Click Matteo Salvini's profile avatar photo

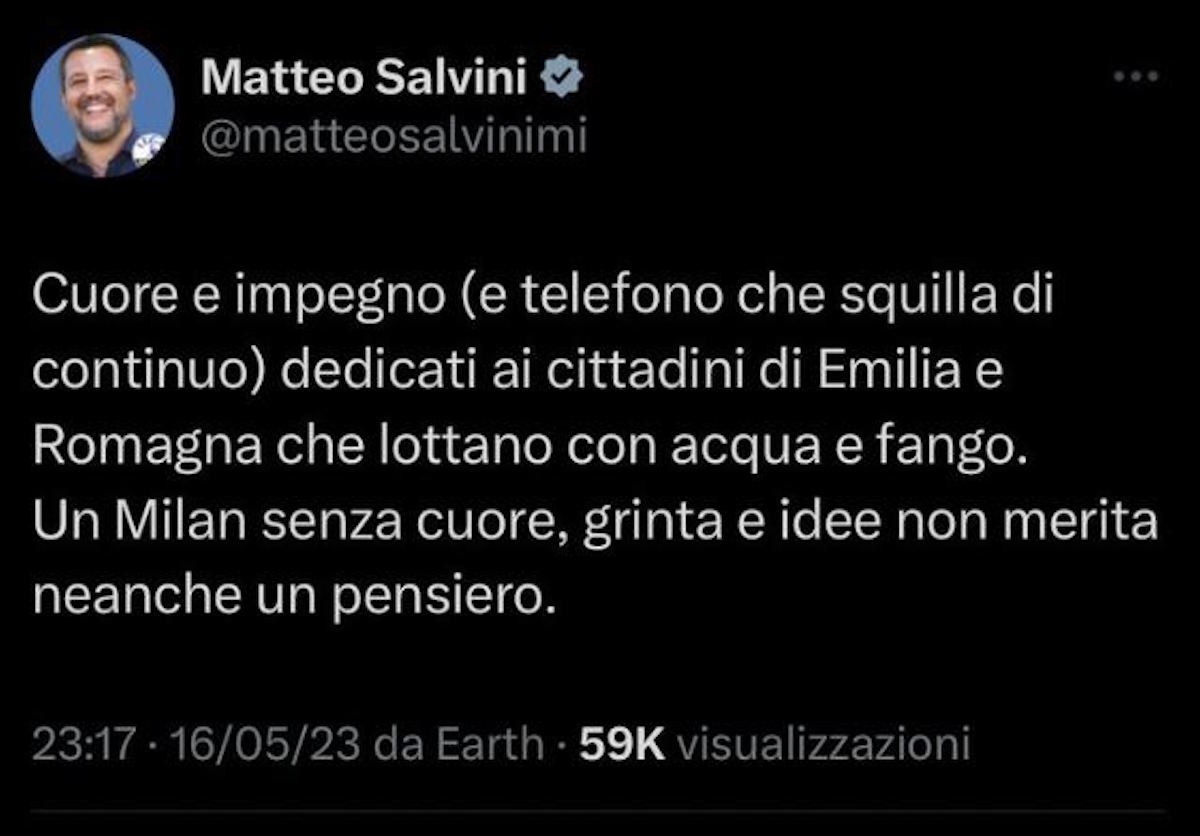[x=102, y=105]
